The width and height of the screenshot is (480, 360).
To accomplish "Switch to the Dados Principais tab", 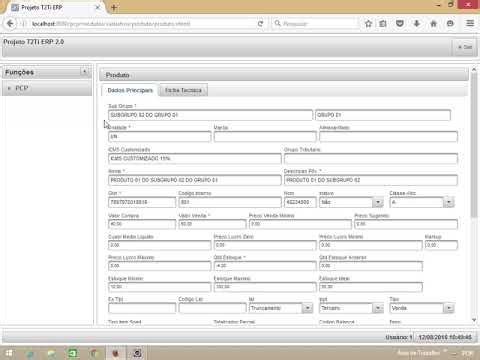I will [x=130, y=90].
